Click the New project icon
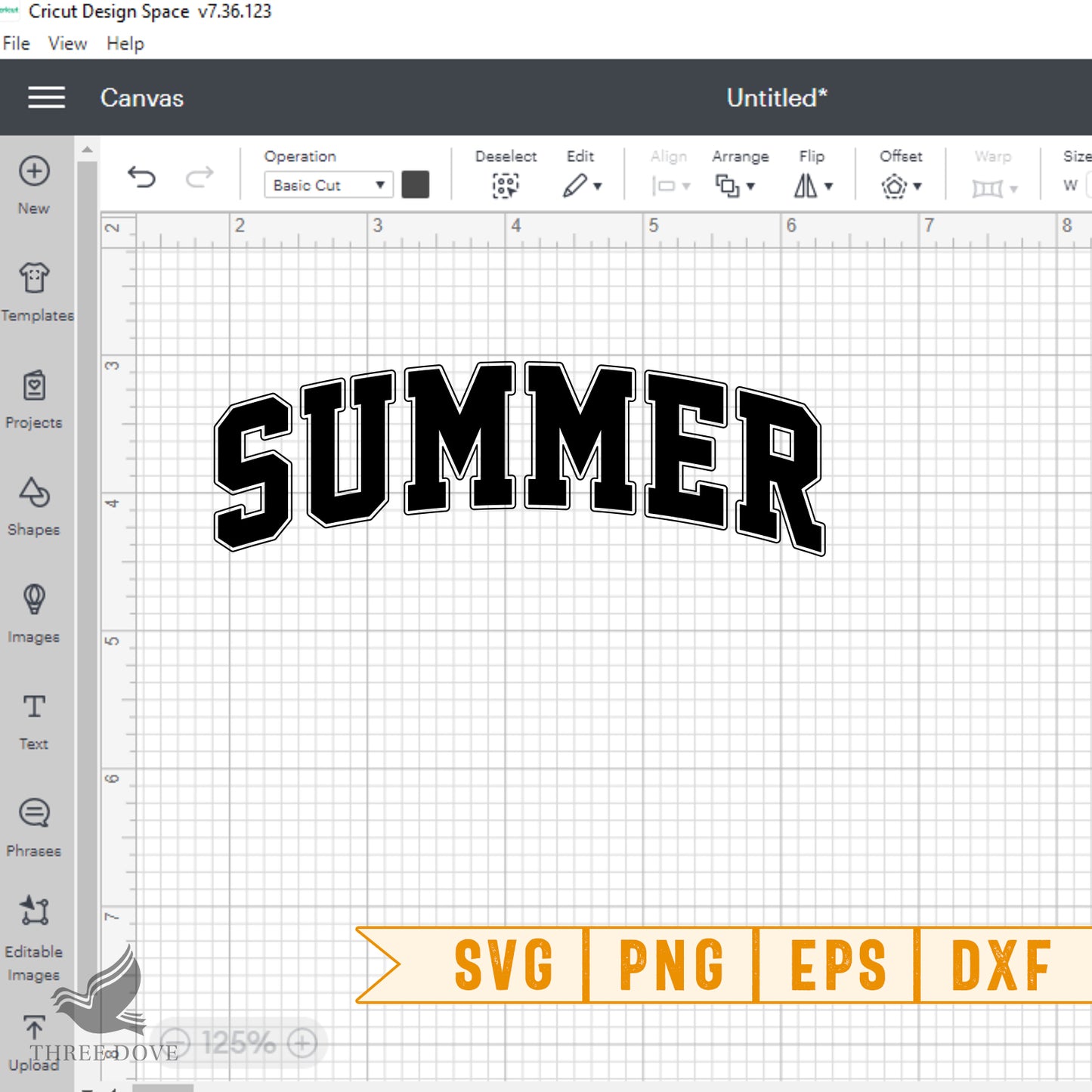This screenshot has height=1092, width=1092. click(x=34, y=172)
